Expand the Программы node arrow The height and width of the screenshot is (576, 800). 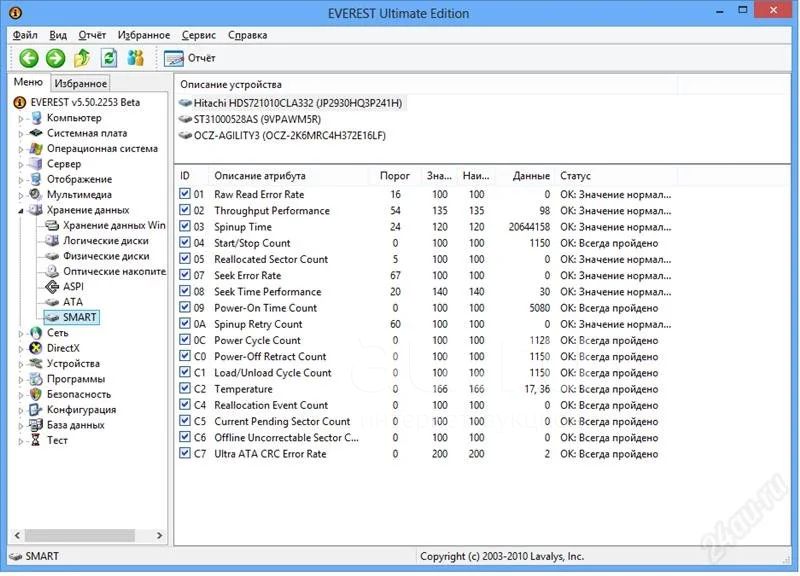click(21, 380)
